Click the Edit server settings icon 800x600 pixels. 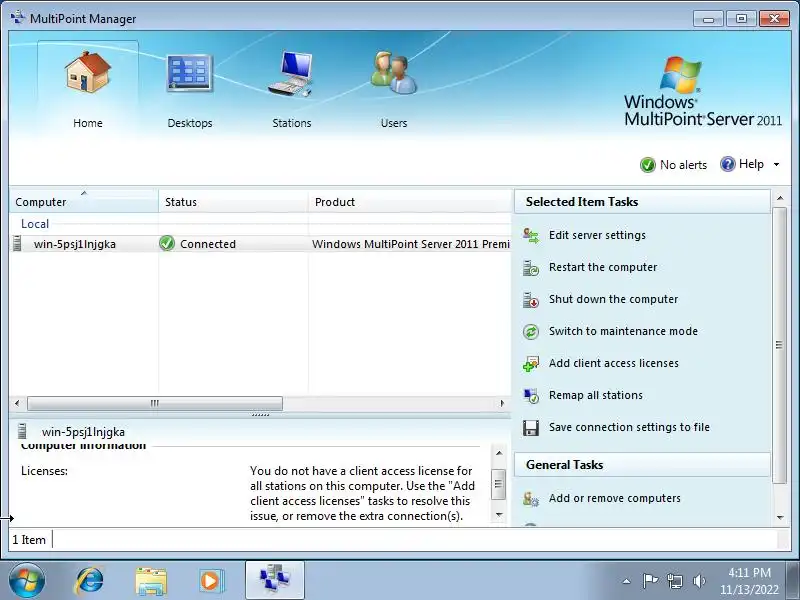coord(531,236)
